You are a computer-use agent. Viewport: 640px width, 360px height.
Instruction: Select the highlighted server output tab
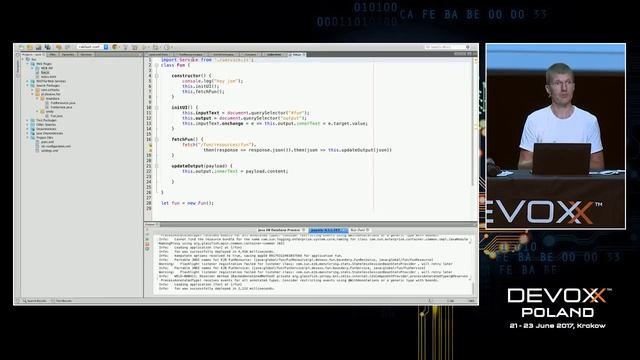tap(328, 230)
